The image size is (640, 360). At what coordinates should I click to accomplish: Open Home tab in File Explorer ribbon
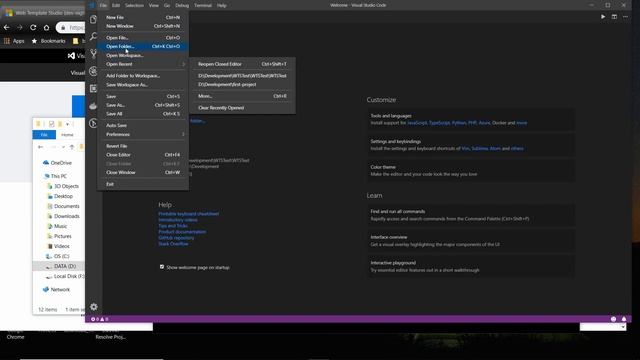pos(67,135)
